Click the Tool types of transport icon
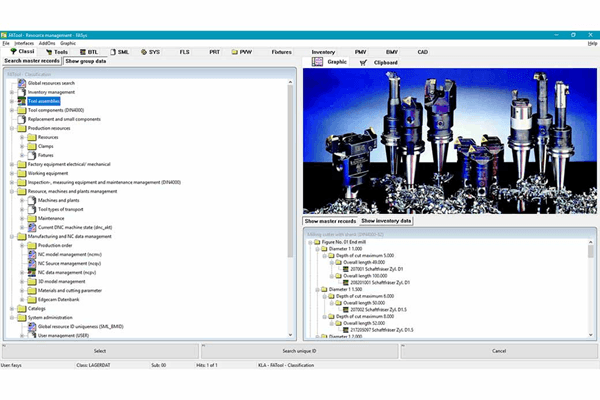The image size is (600, 400). click(32, 209)
